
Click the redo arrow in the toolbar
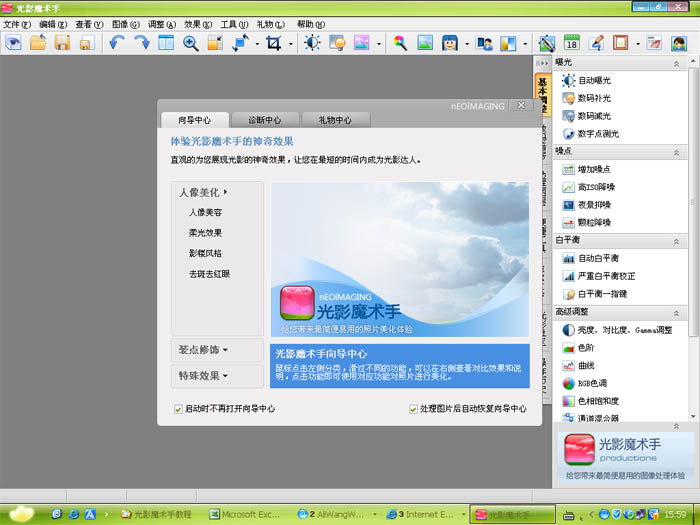(x=142, y=43)
